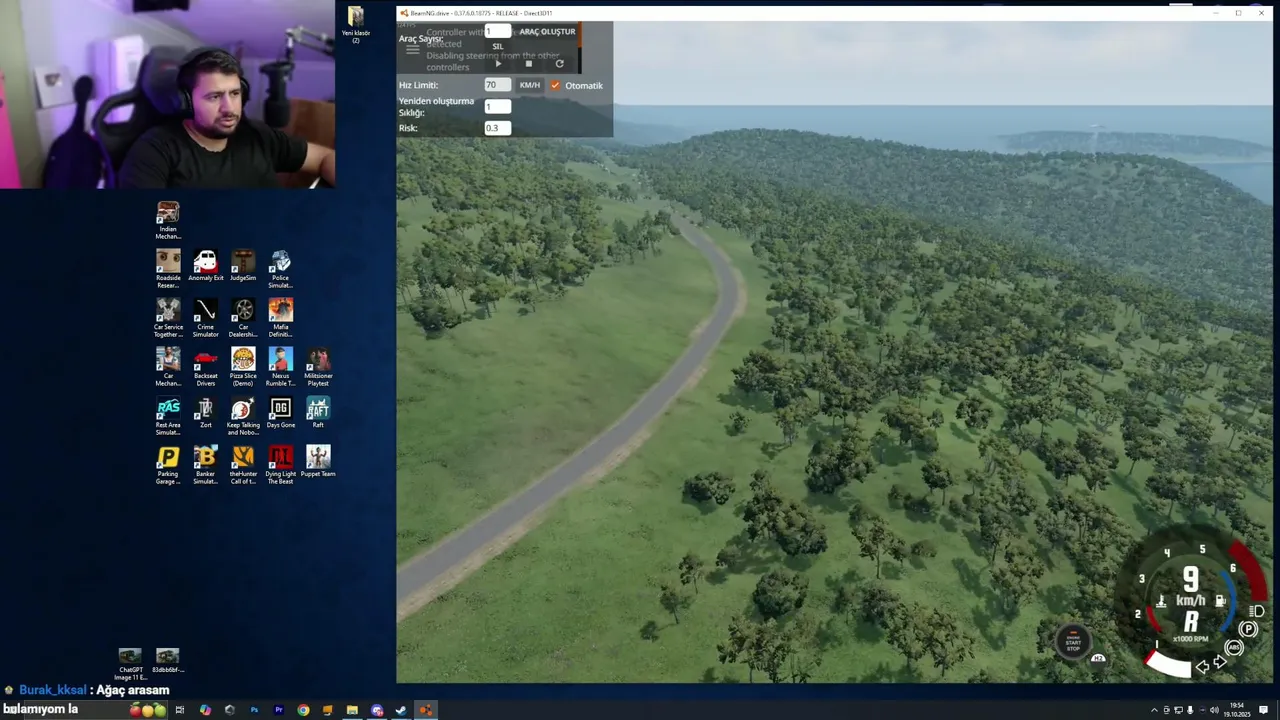Open Yeni klasör (2) desktop folder
Screen dimensions: 1280x720
(356, 25)
